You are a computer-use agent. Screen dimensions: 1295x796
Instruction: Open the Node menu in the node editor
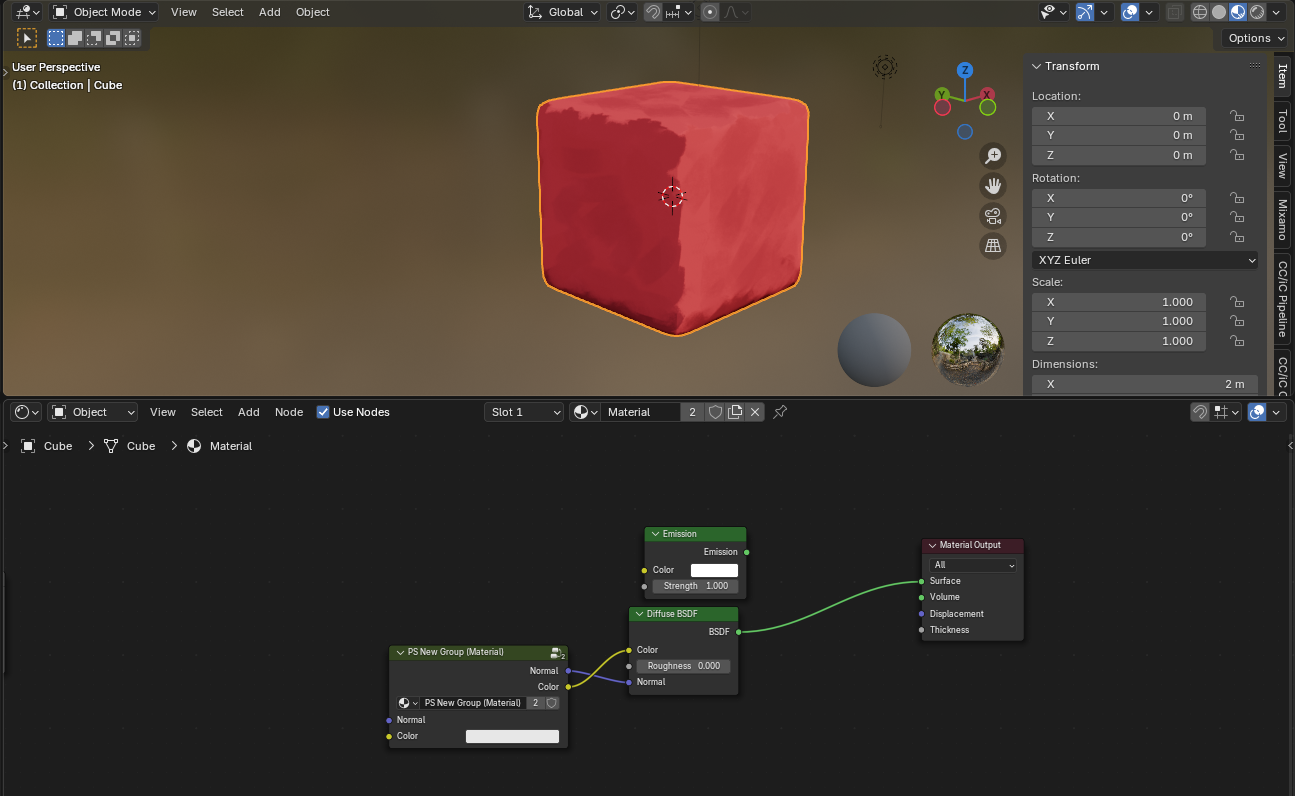(289, 412)
